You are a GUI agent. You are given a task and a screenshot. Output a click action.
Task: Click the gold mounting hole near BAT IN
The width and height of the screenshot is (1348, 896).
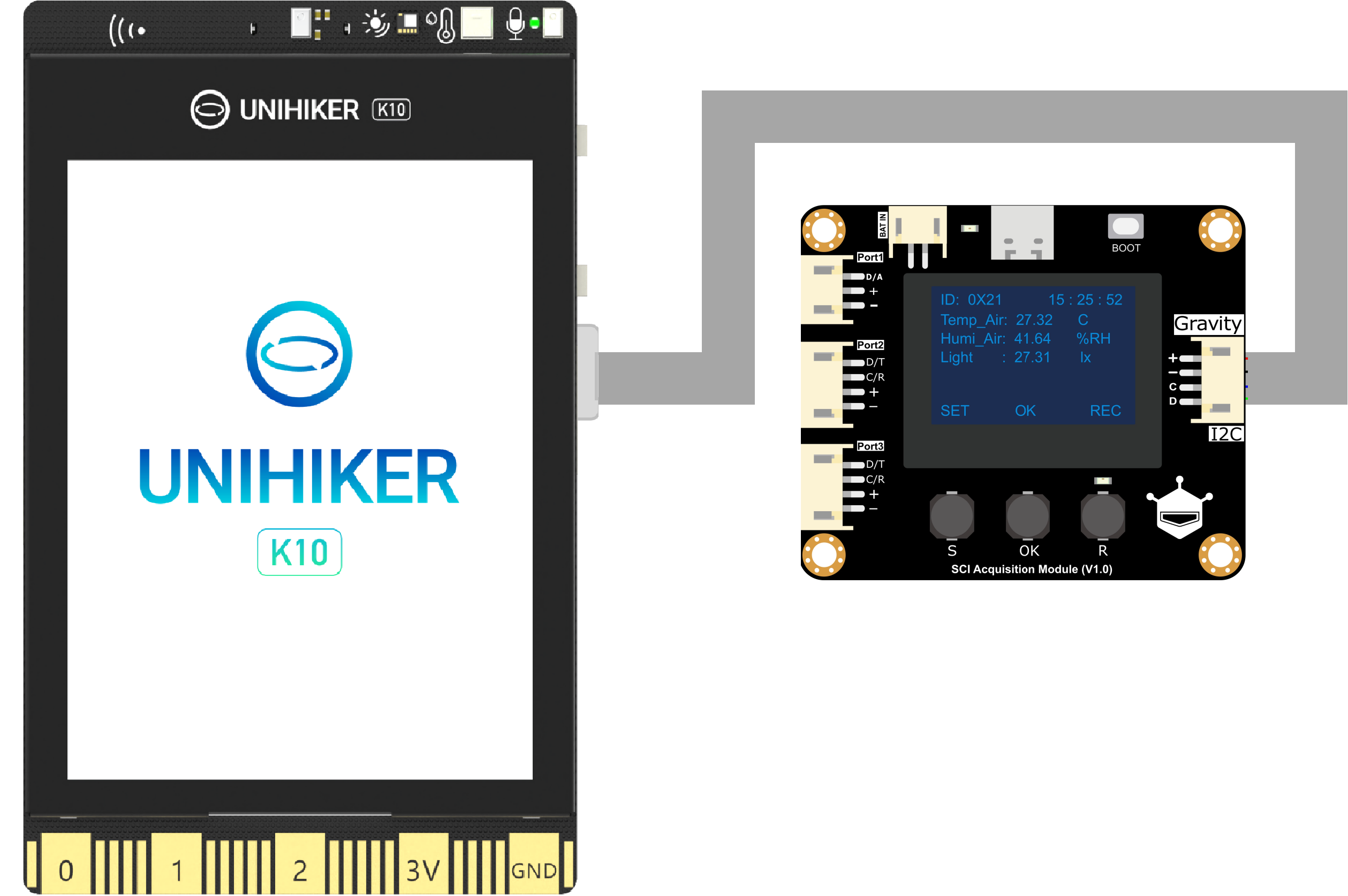coord(823,231)
